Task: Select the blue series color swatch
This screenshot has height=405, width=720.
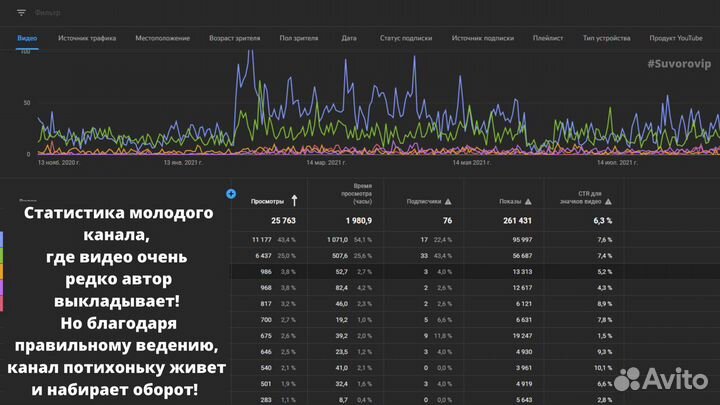Action: pos(1,240)
